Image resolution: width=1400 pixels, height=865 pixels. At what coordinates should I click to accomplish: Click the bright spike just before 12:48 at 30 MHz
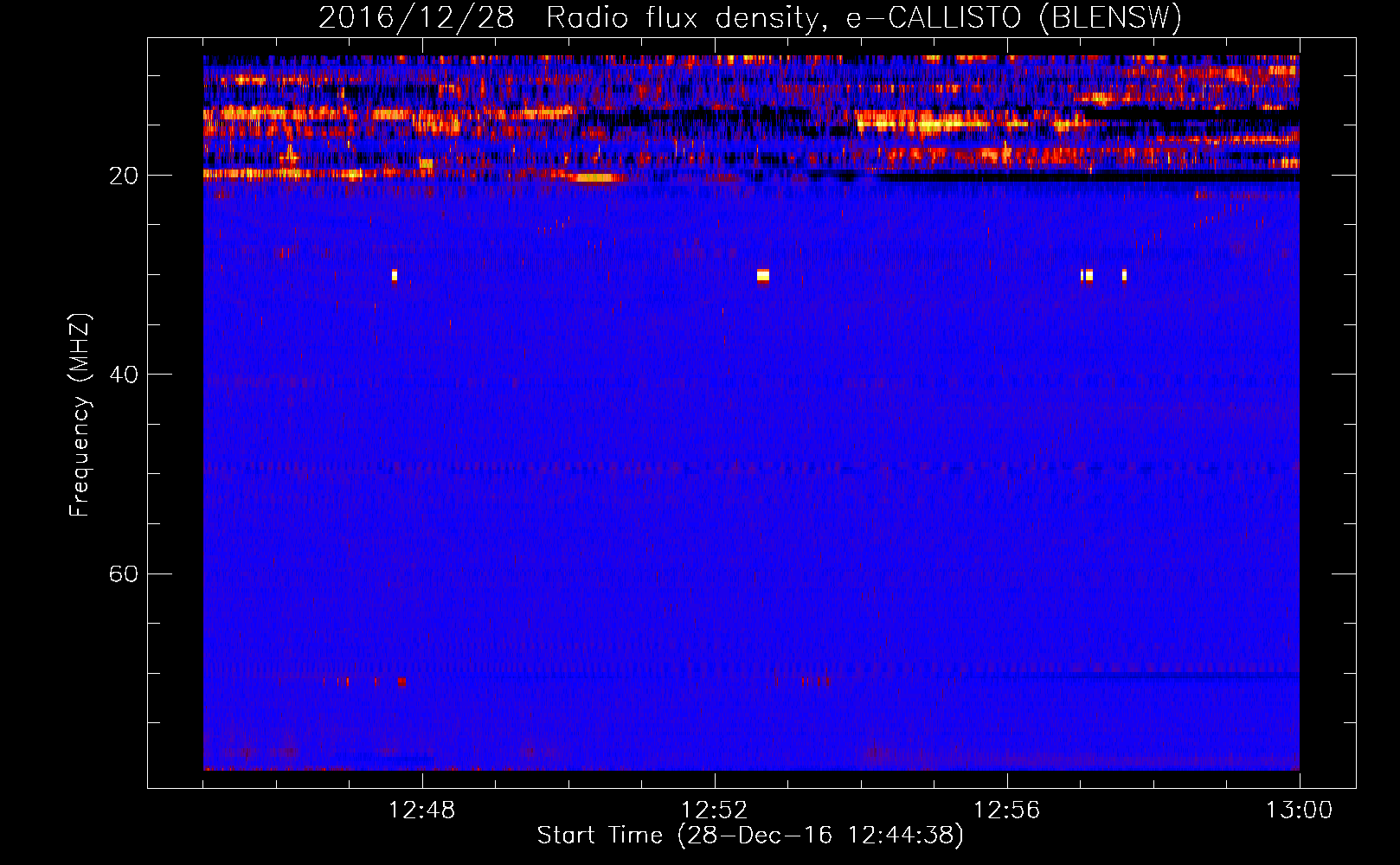395,276
